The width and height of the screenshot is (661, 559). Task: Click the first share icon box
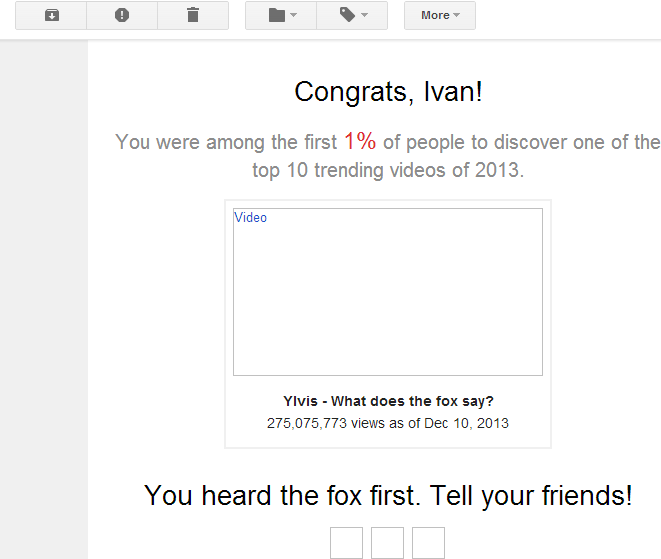tap(347, 543)
